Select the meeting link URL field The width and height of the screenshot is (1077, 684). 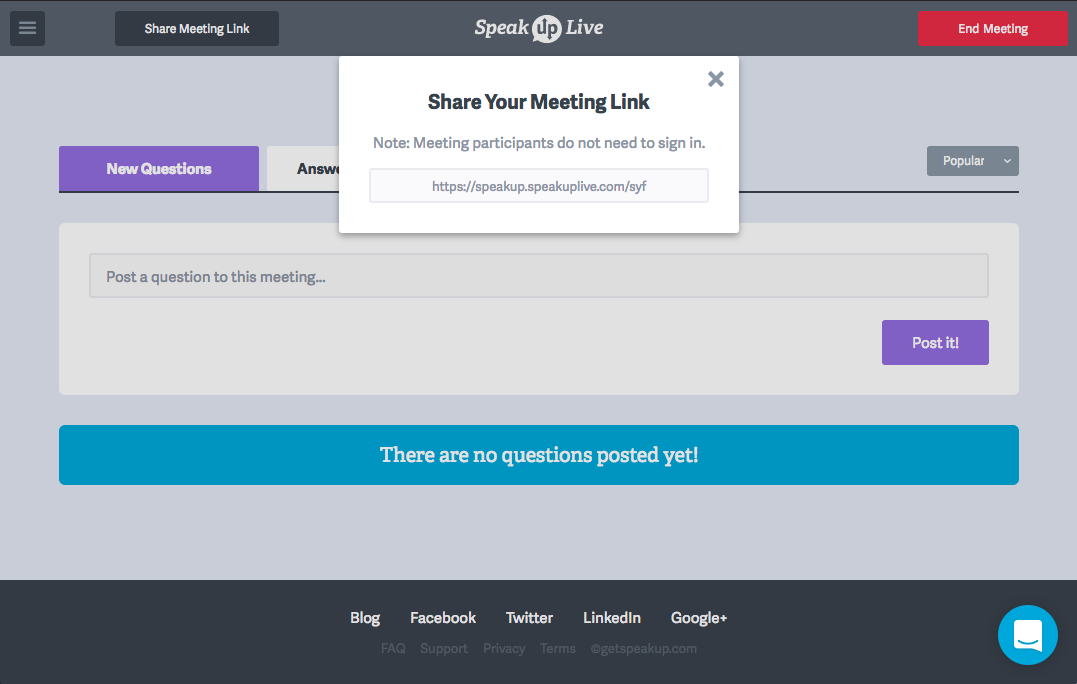[x=538, y=185]
